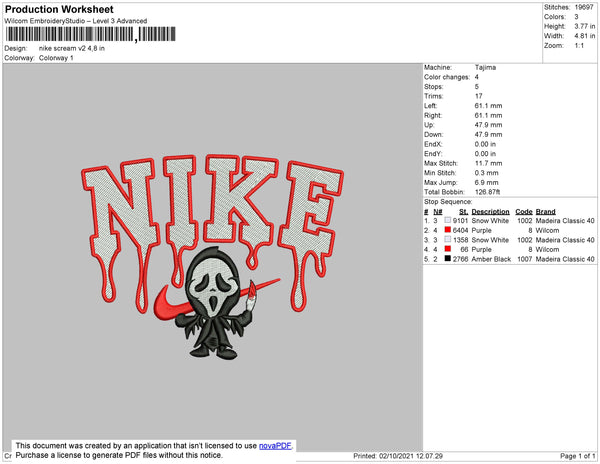Click the 'Code' column header

point(524,212)
